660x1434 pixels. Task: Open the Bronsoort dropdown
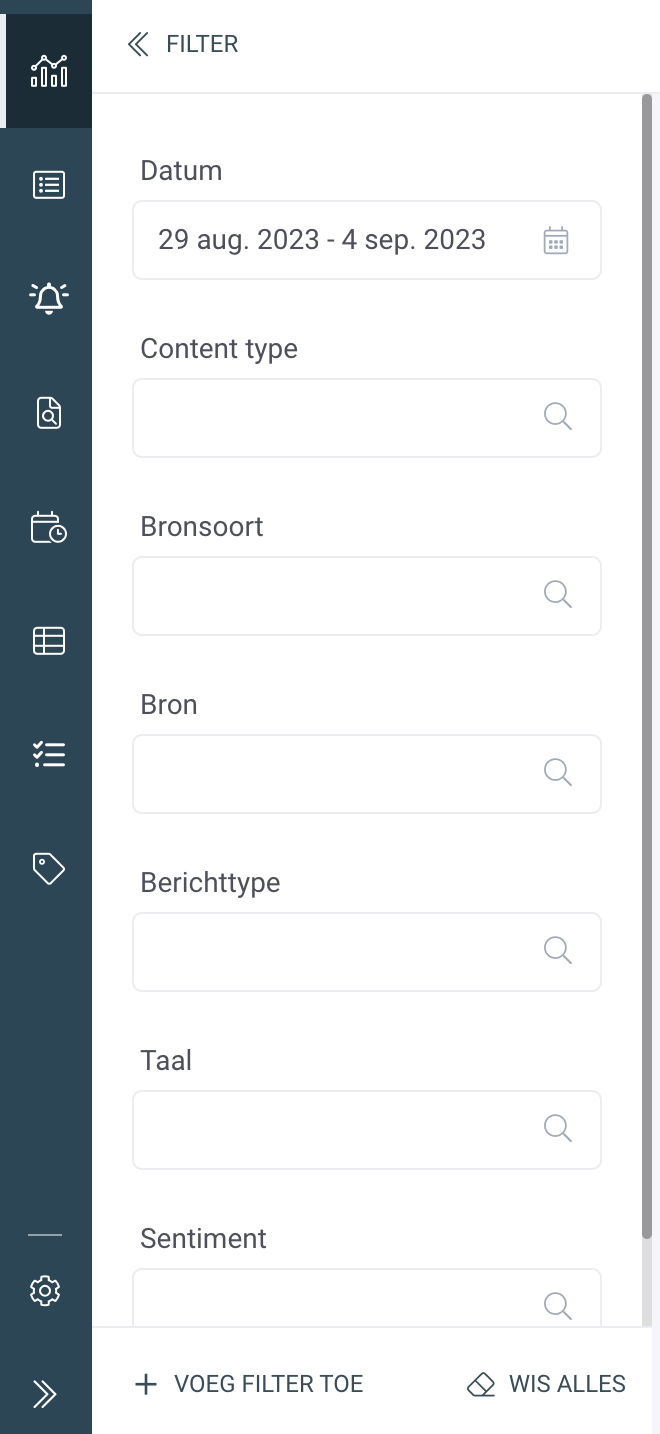click(367, 596)
